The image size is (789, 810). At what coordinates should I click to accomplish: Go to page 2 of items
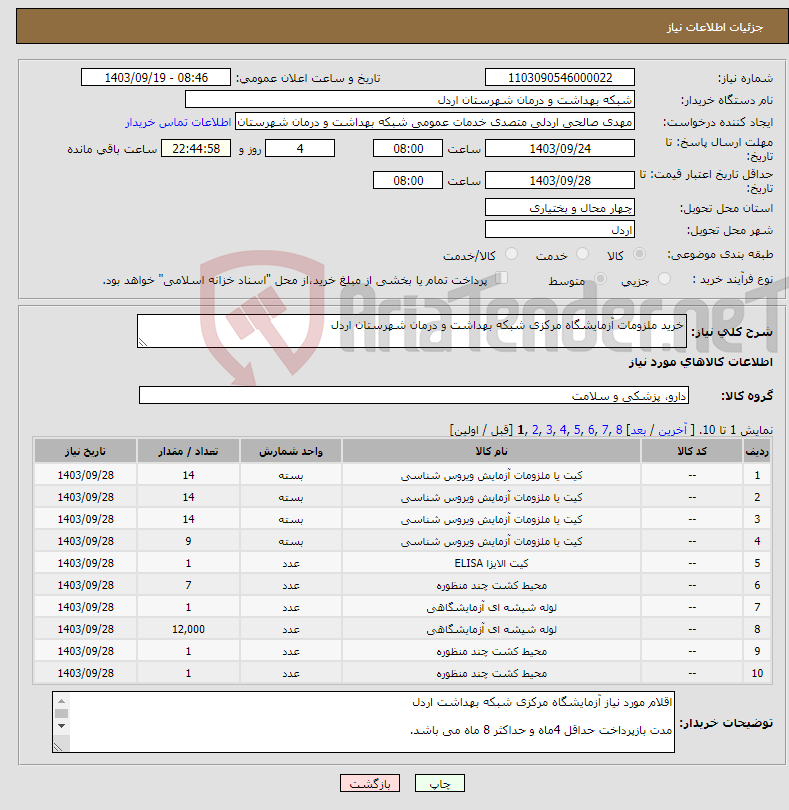(535, 430)
